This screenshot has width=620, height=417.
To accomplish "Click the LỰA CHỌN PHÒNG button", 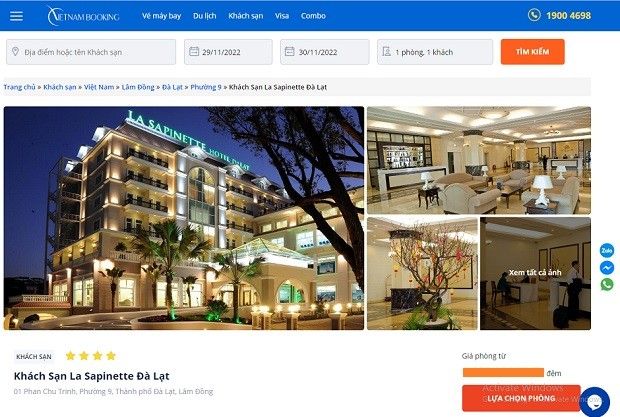I will (521, 398).
